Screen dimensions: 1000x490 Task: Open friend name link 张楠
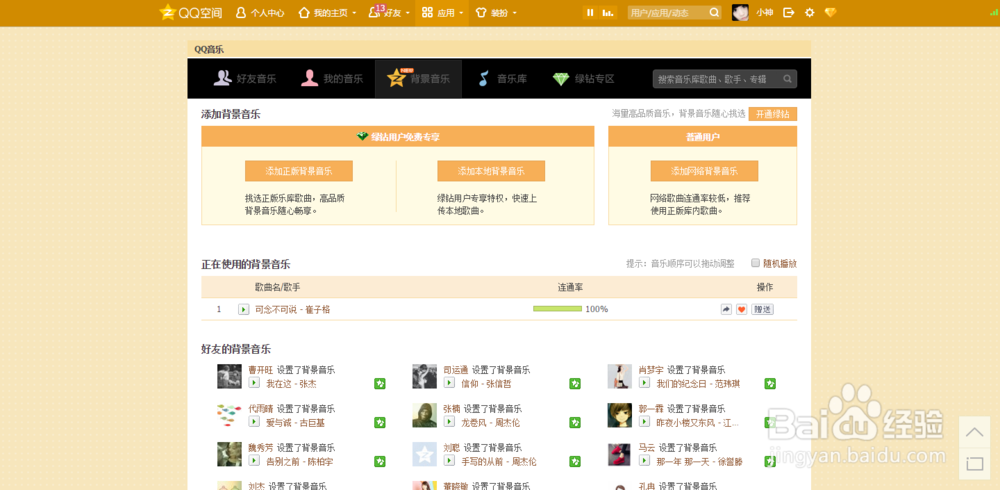point(452,409)
